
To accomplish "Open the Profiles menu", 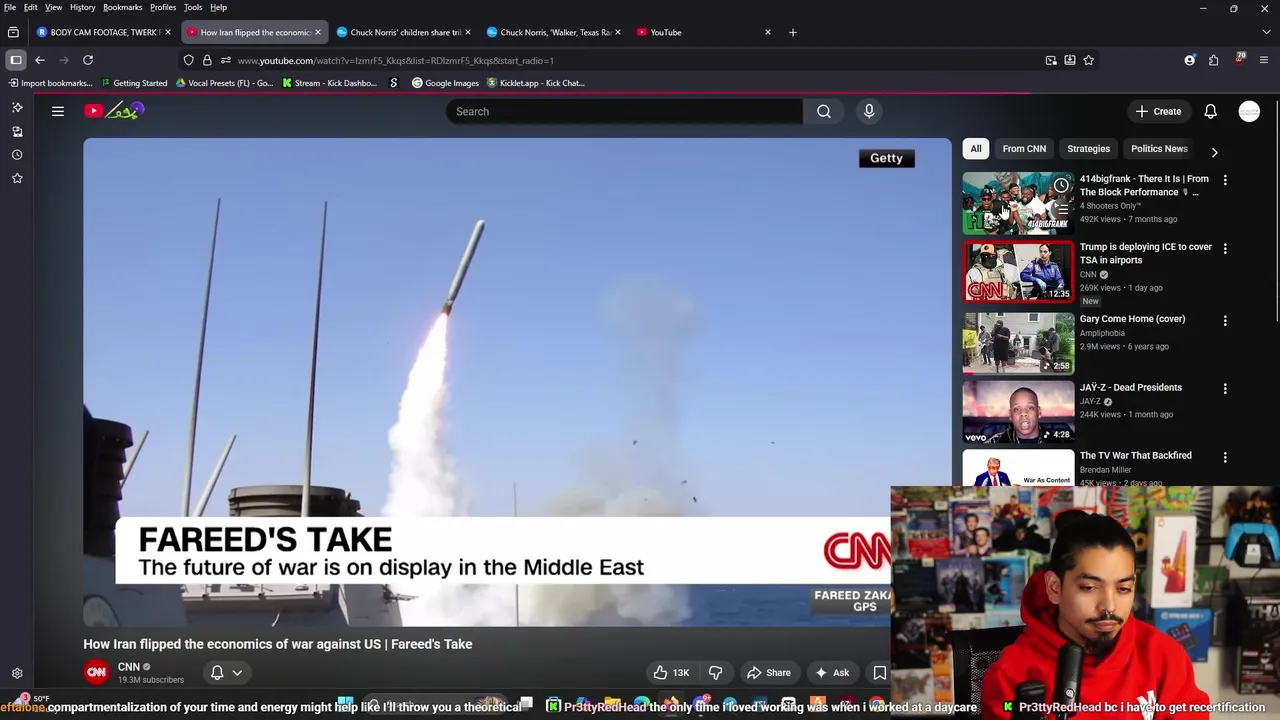I will (163, 7).
